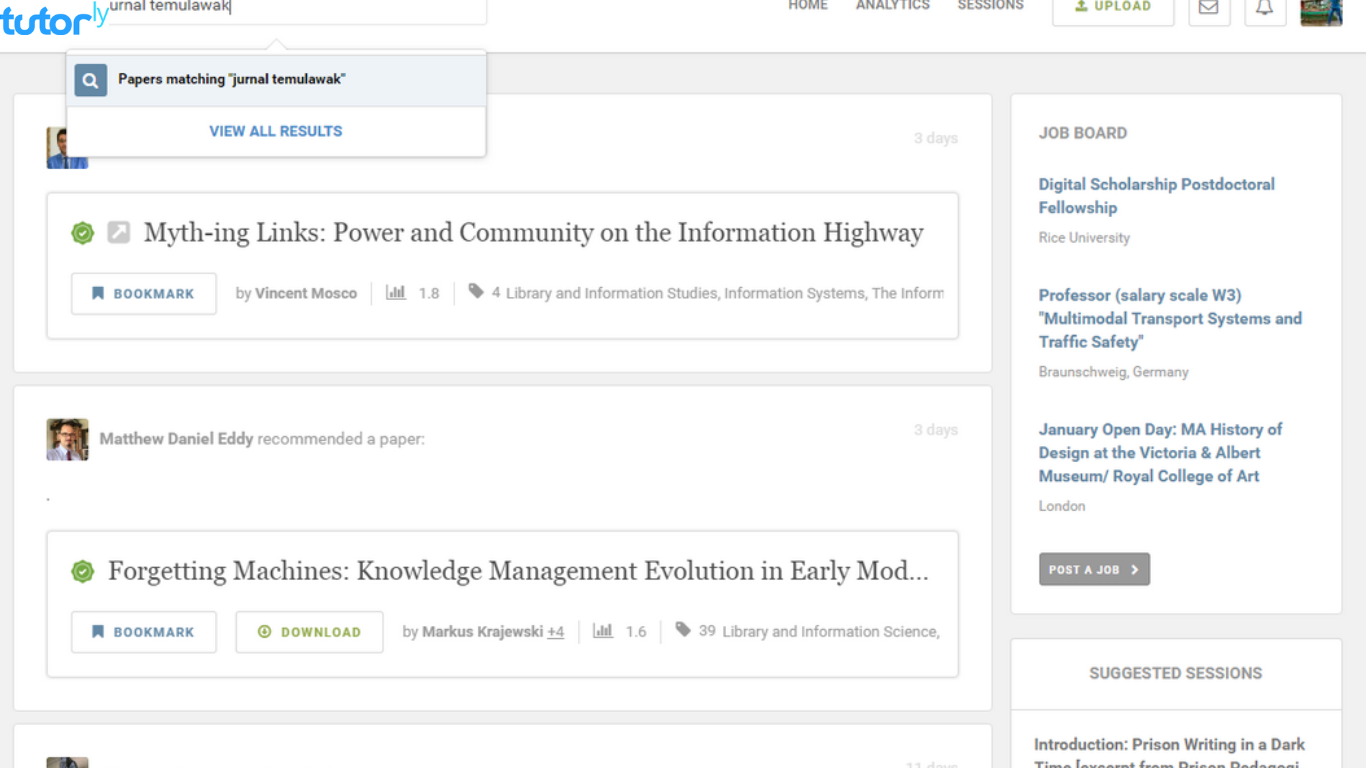The height and width of the screenshot is (768, 1366).
Task: Open the Digital Scholarship Postdoctoral Fellowship listing
Action: tap(1157, 196)
